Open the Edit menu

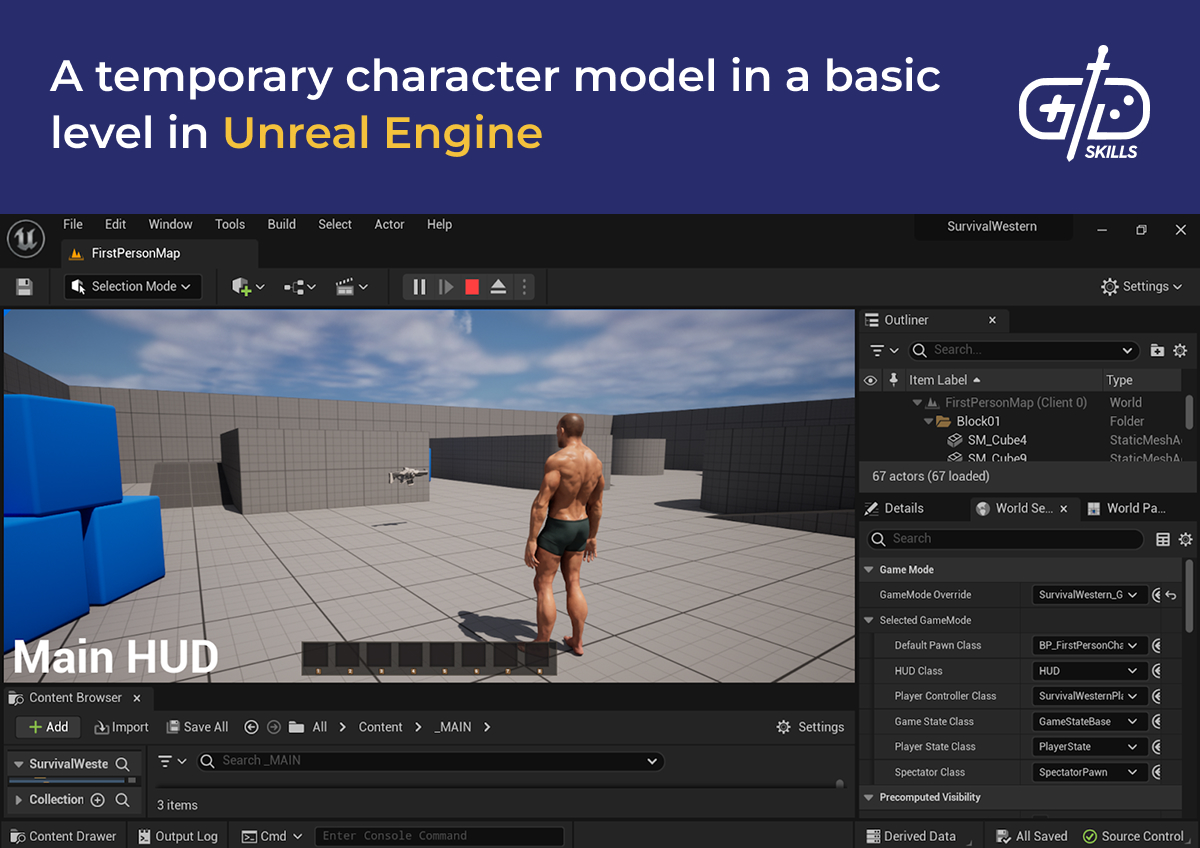click(x=115, y=224)
